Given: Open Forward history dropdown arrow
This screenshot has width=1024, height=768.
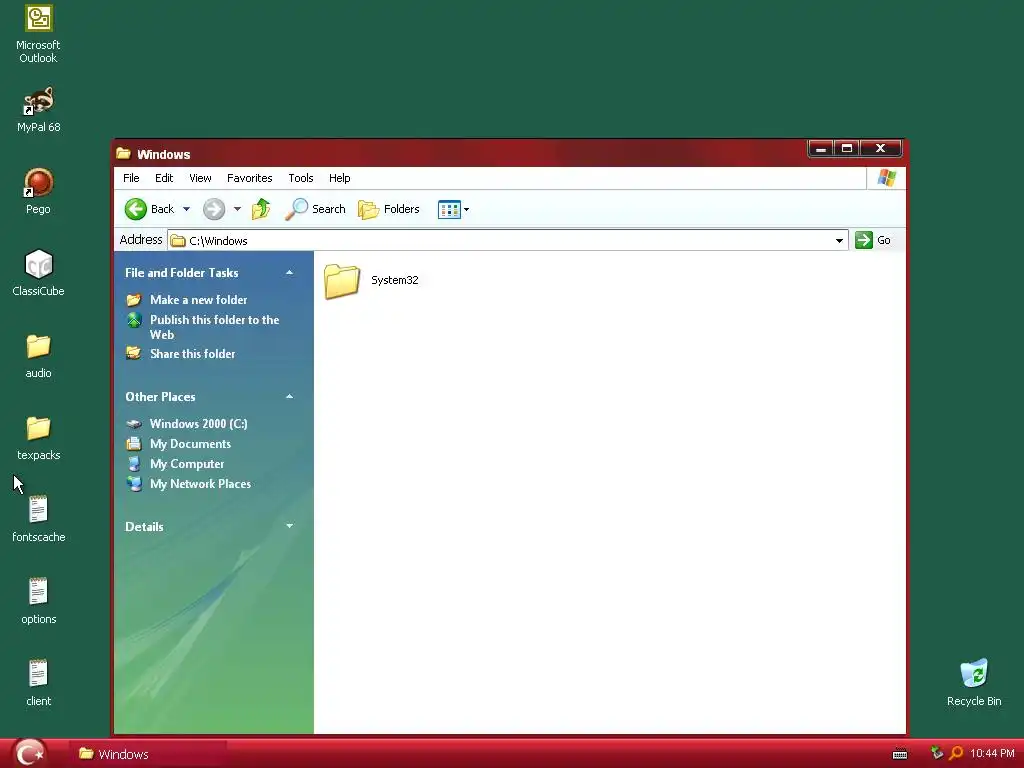Looking at the screenshot, I should [x=237, y=209].
